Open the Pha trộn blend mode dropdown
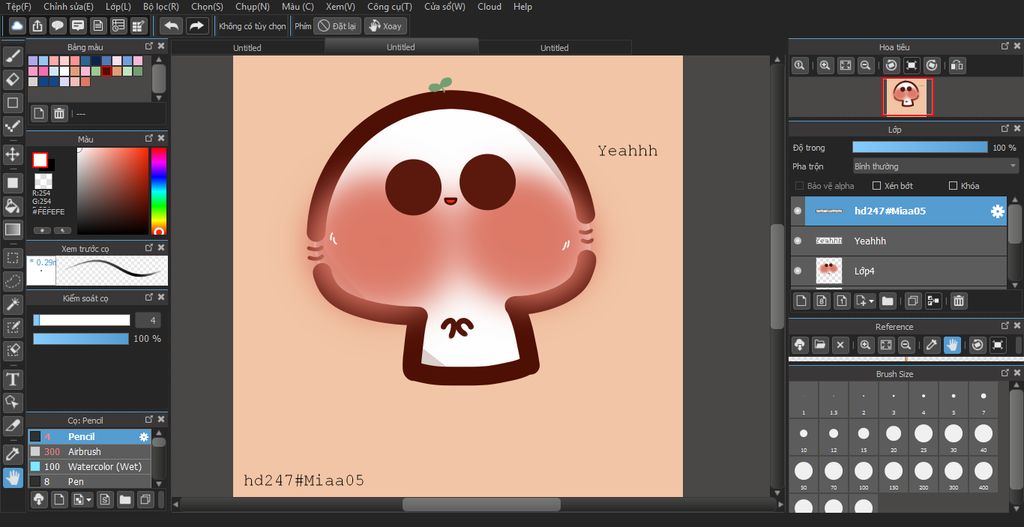The height and width of the screenshot is (527, 1024). coord(936,167)
